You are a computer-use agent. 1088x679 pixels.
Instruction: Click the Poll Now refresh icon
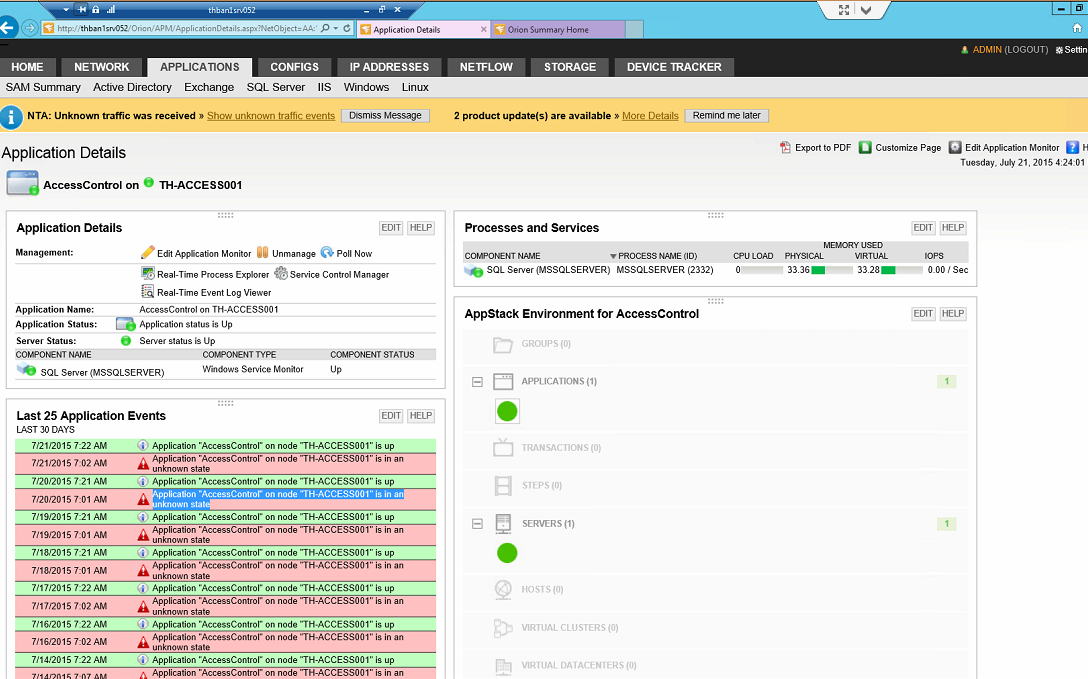coord(327,252)
